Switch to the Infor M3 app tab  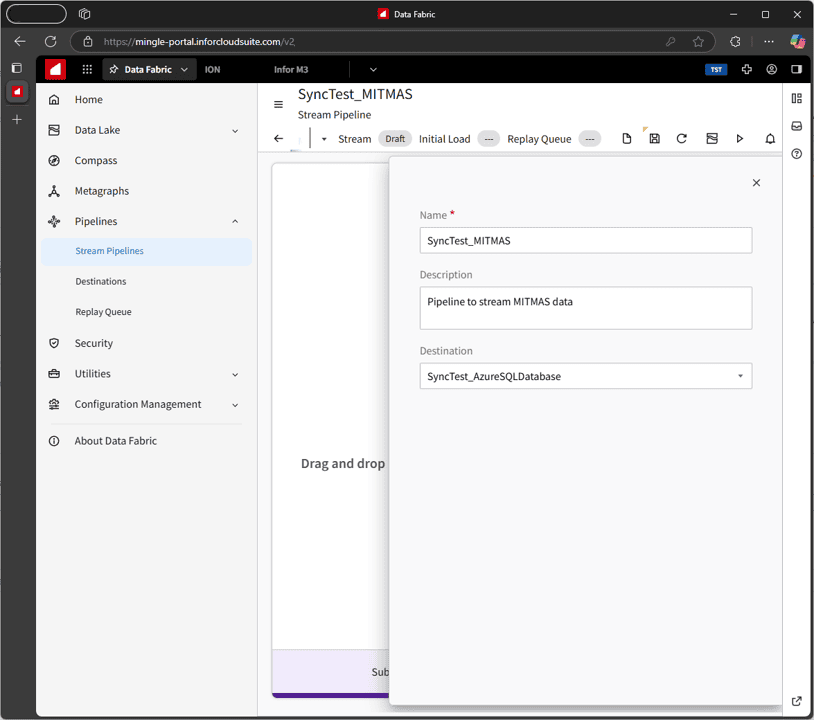[x=291, y=69]
